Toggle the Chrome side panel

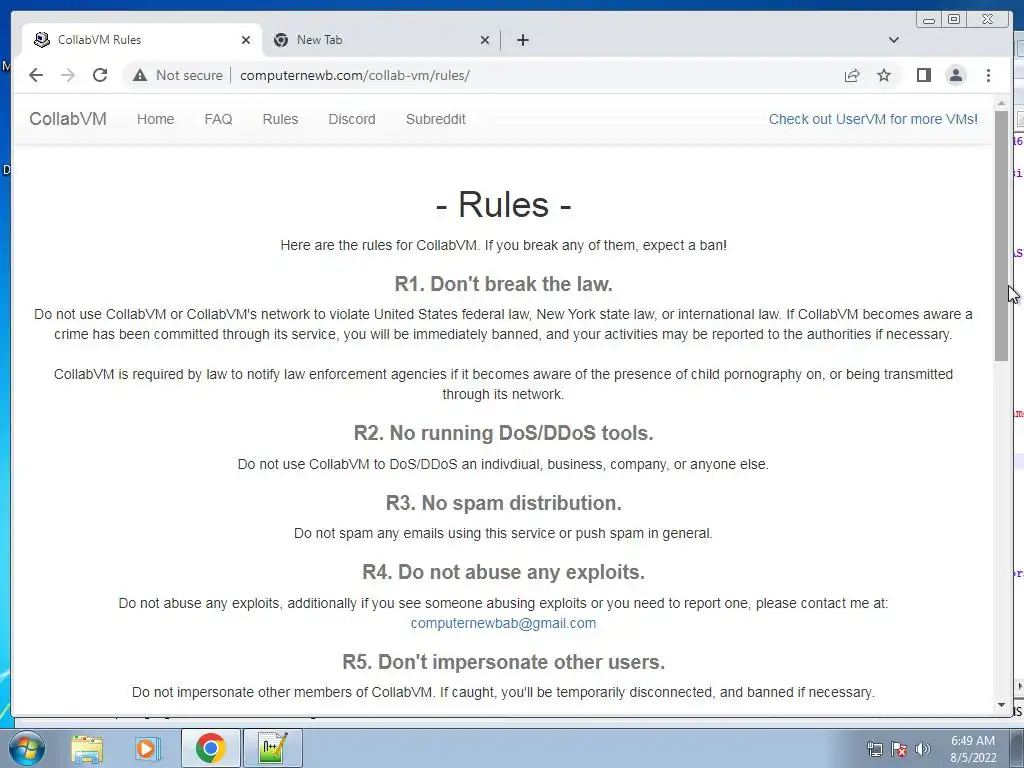(x=923, y=75)
